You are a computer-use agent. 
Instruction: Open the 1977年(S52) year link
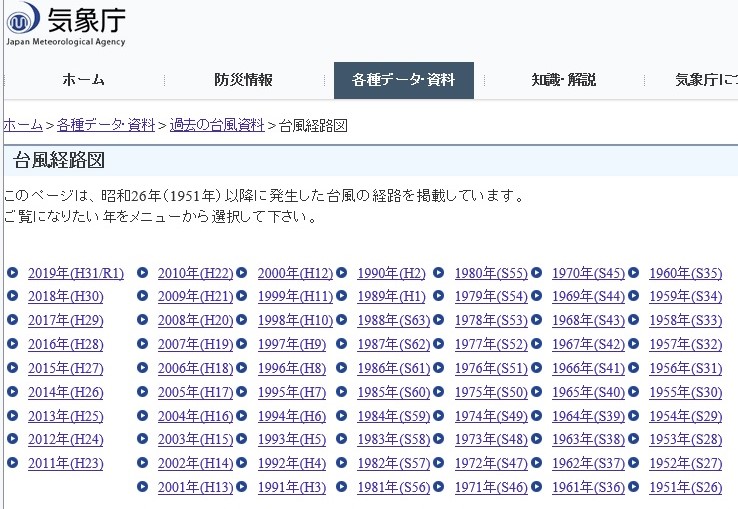pos(491,345)
